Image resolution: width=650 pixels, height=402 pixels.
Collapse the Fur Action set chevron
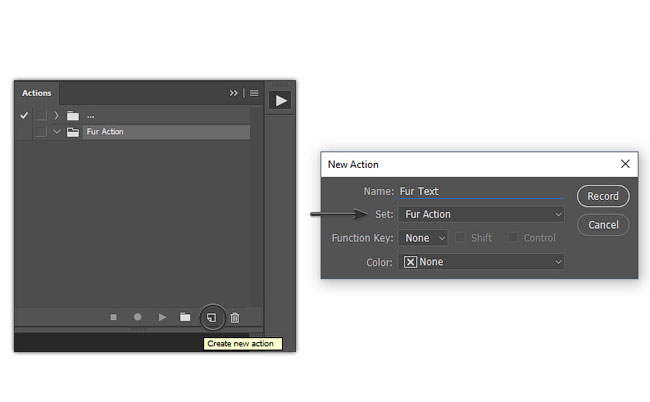(57, 132)
